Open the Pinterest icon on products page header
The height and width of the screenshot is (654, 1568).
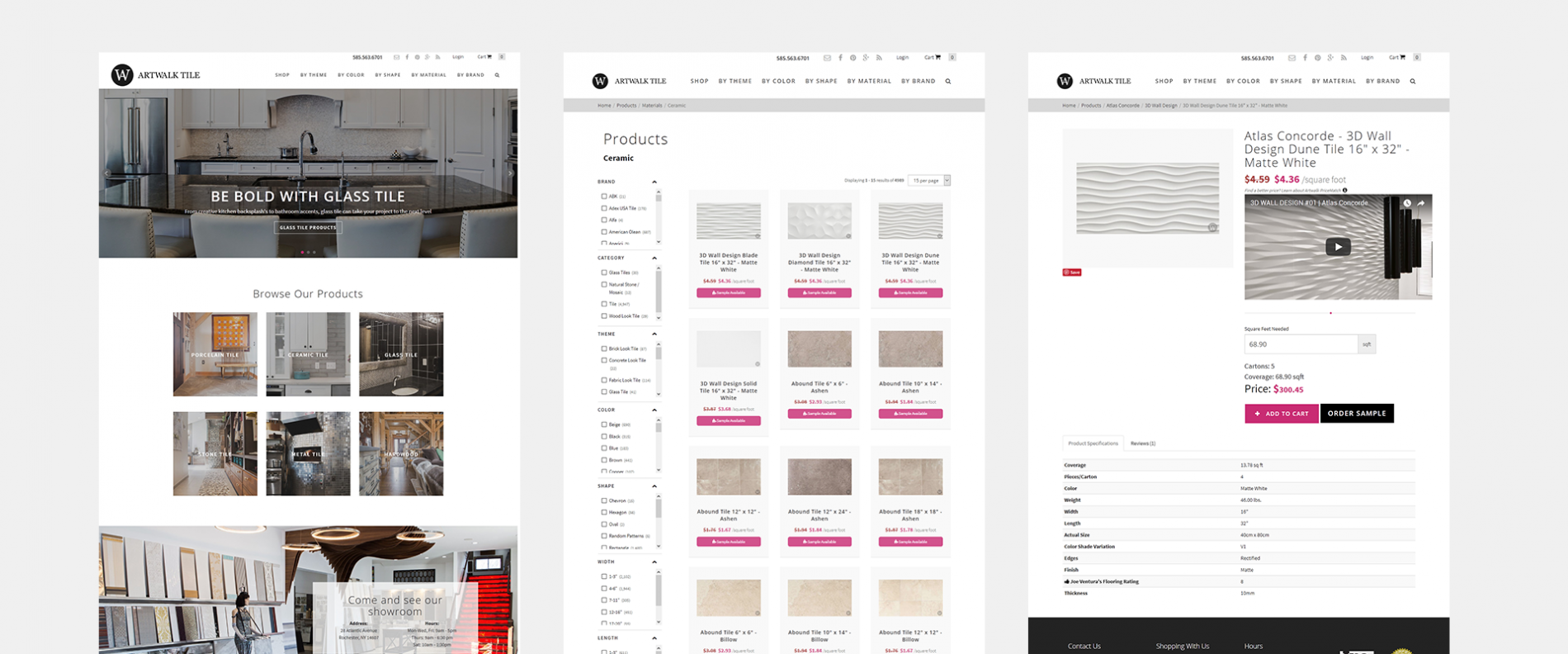(x=852, y=58)
